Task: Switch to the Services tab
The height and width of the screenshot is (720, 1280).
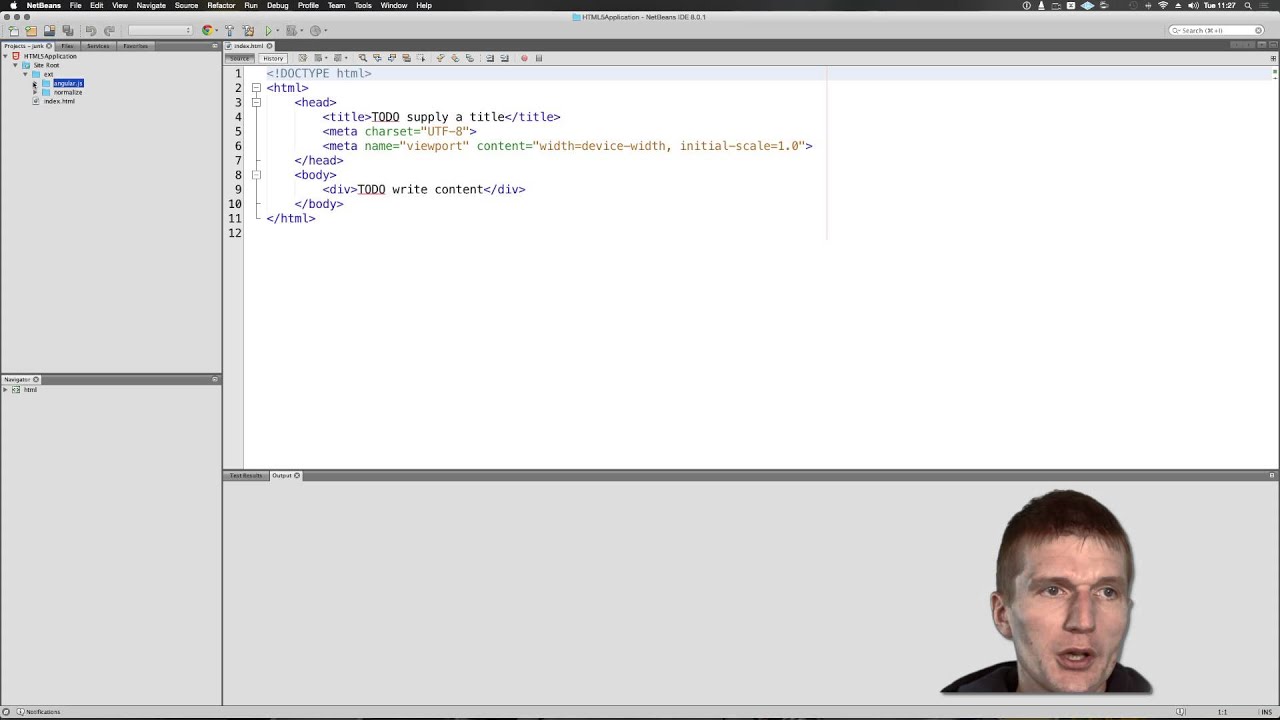Action: coord(98,46)
